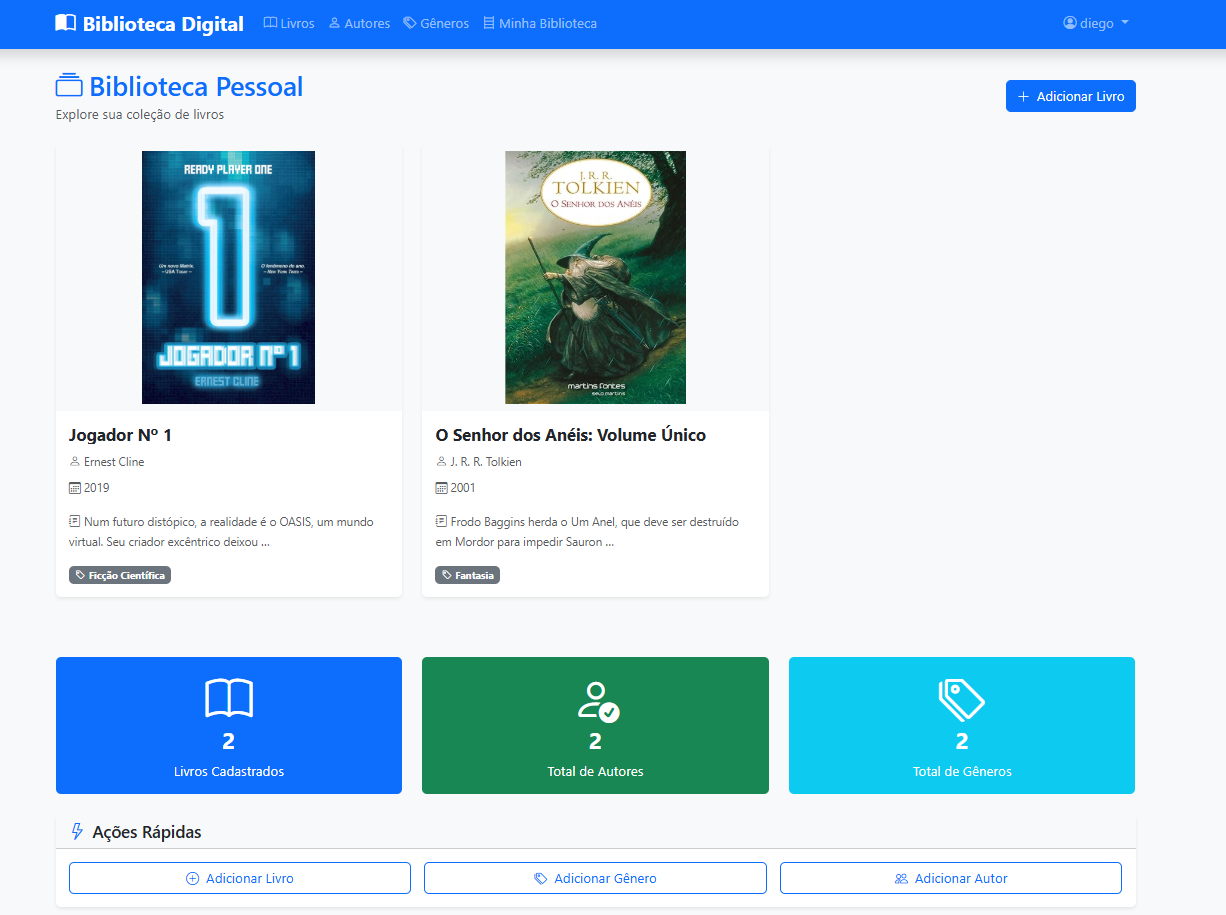Screen dimensions: 1226x915
Task: Open the diego user dropdown menu
Action: (1096, 23)
